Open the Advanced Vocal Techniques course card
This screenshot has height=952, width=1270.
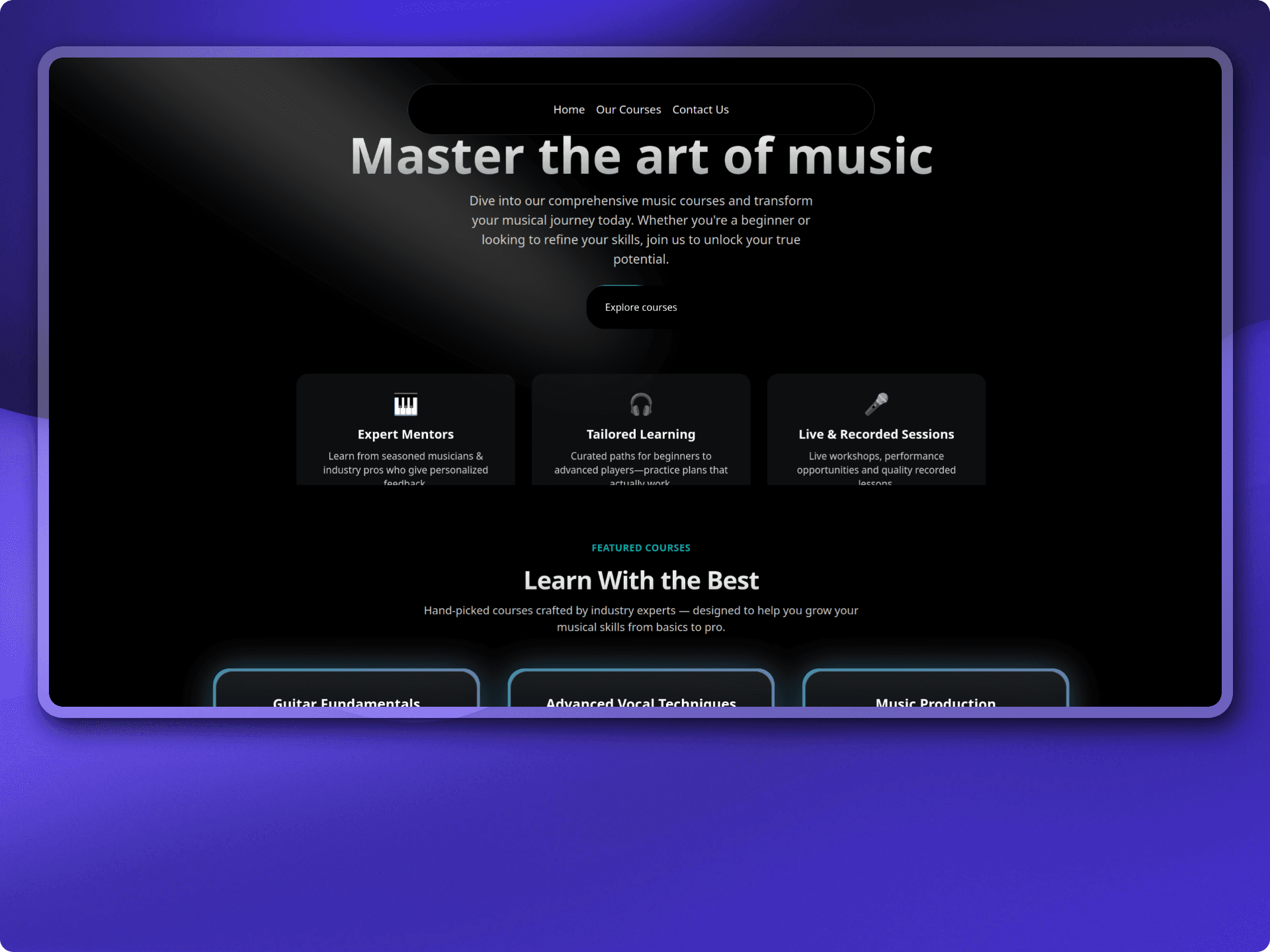coord(641,688)
